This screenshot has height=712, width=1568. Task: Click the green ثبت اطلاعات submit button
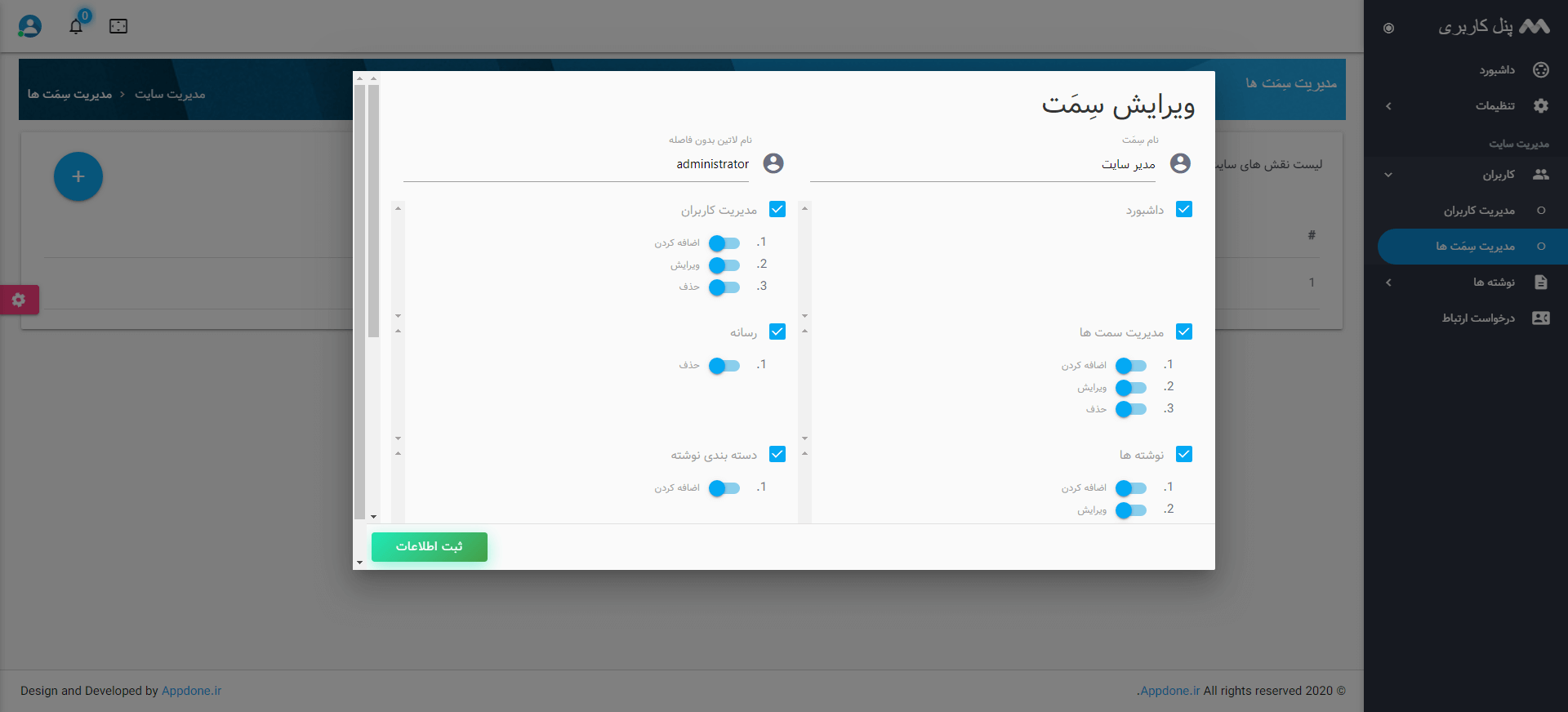click(430, 547)
